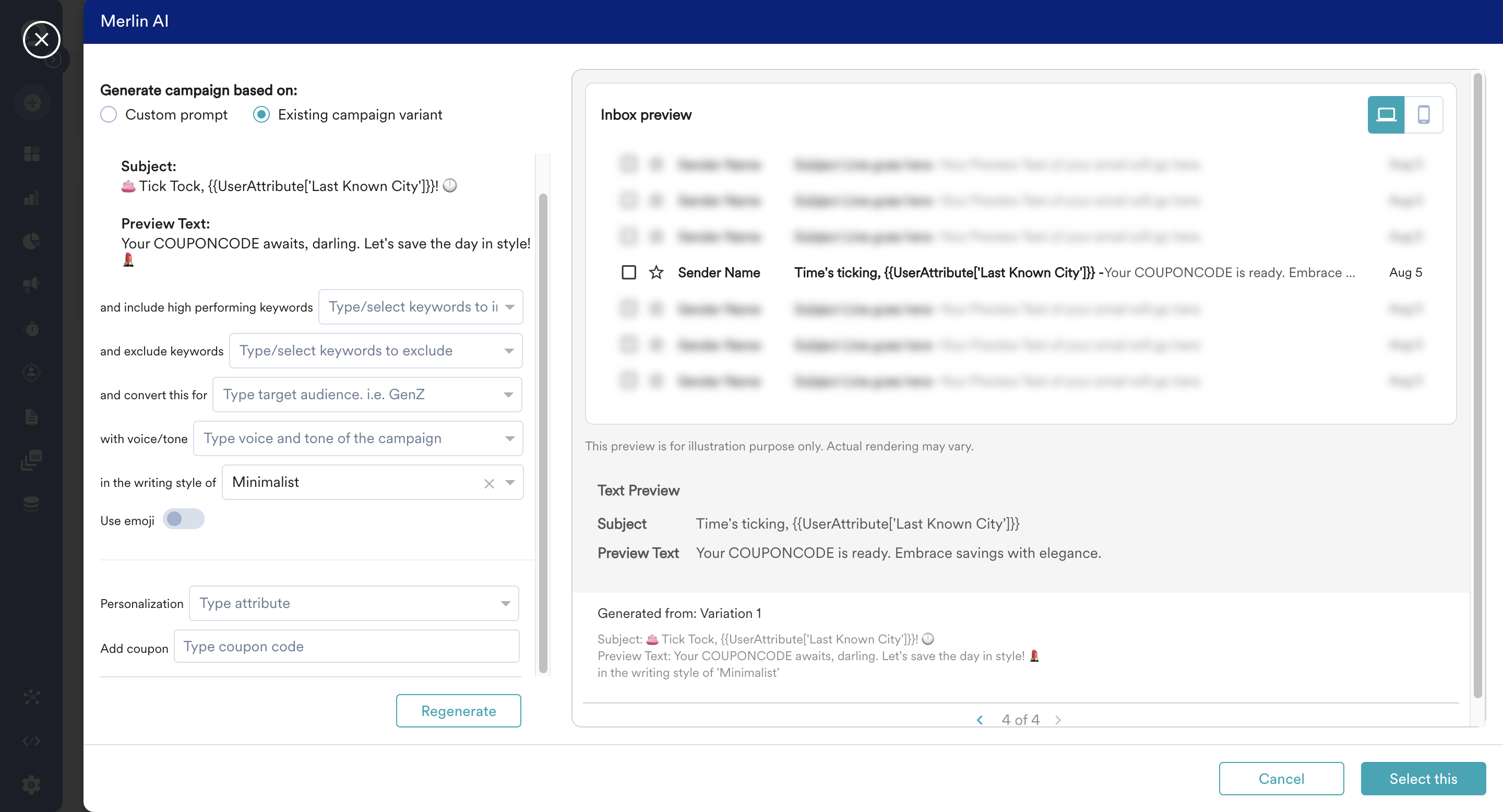1503x812 pixels.
Task: Click the Regenerate button
Action: [458, 711]
